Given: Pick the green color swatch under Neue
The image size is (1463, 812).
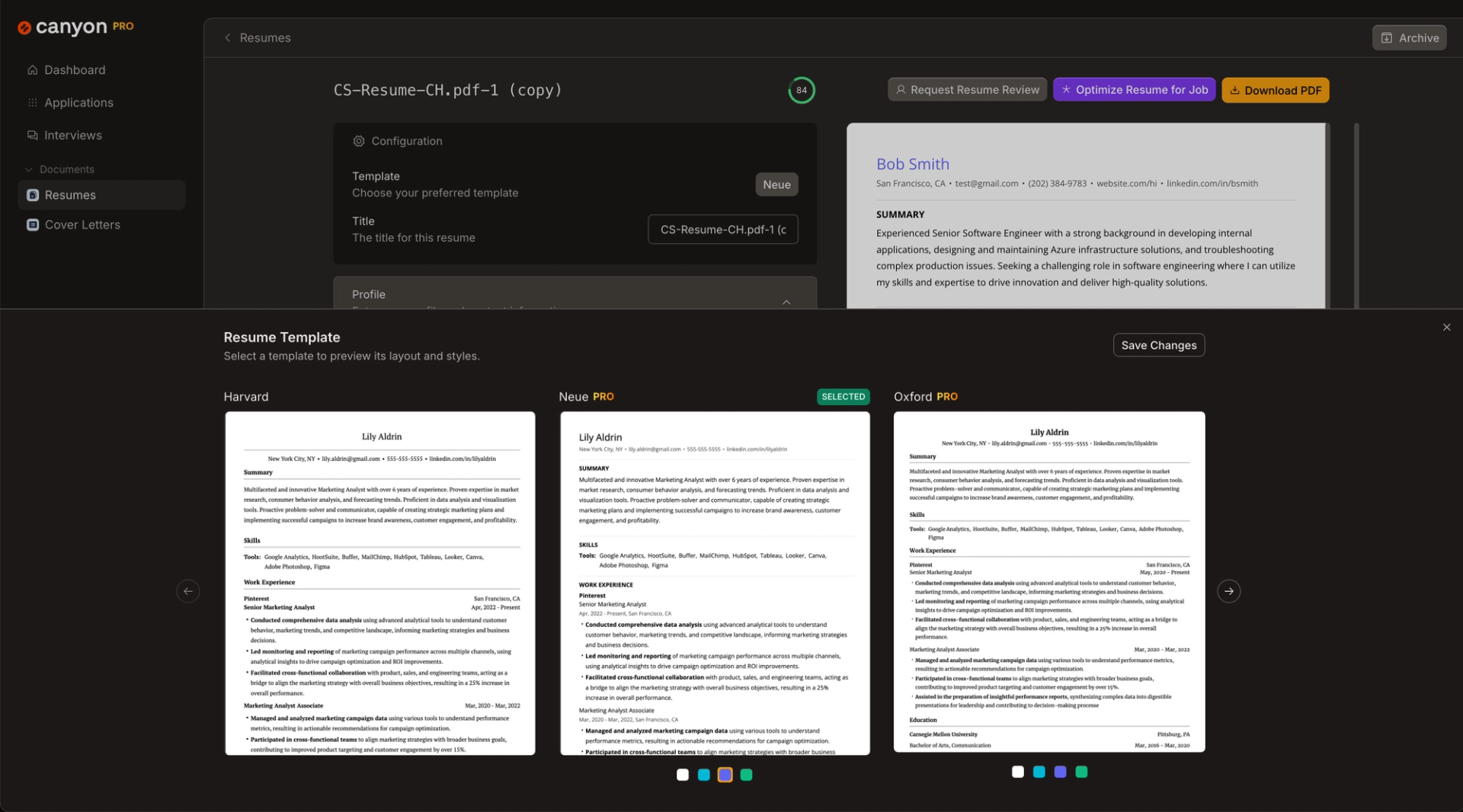Looking at the screenshot, I should pyautogui.click(x=746, y=775).
